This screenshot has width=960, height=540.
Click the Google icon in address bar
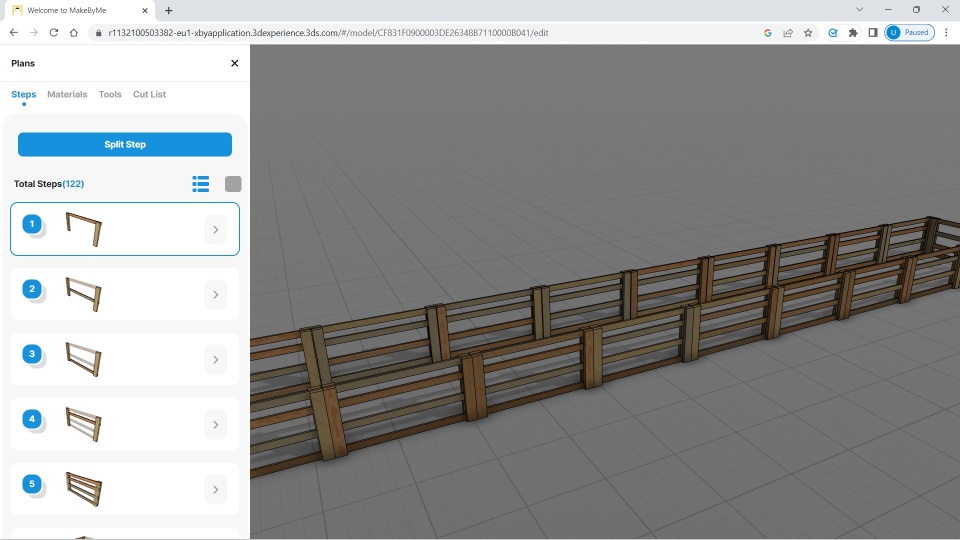768,32
